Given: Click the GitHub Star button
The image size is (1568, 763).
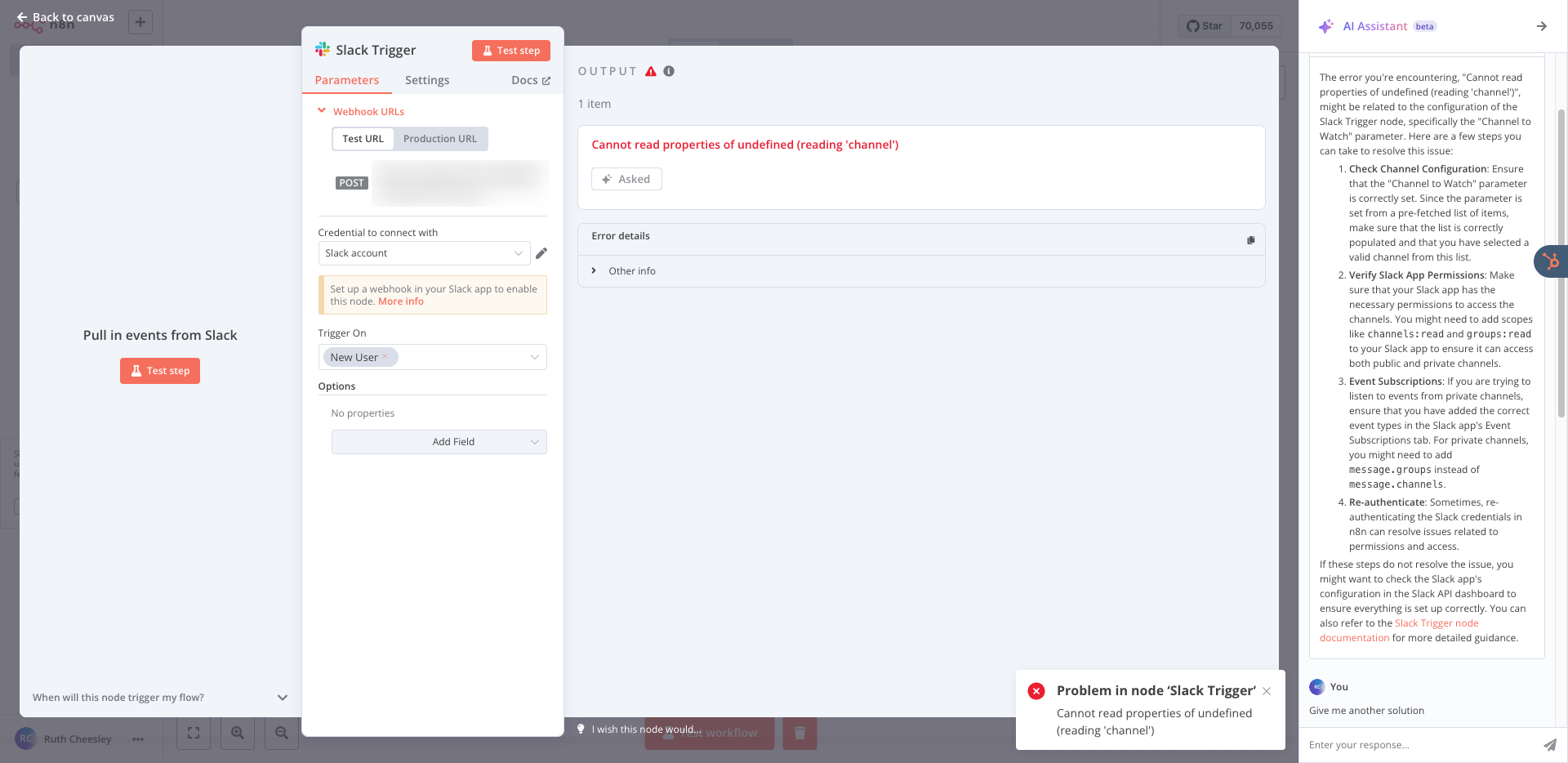Looking at the screenshot, I should tap(1205, 26).
